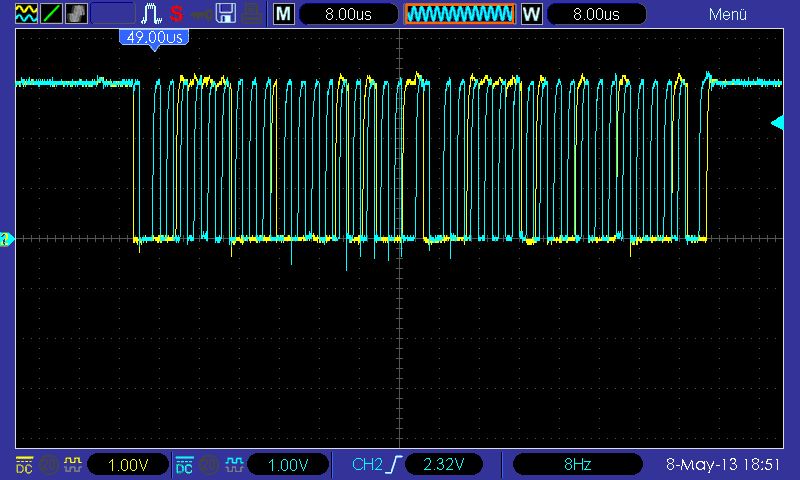Image resolution: width=800 pixels, height=480 pixels.
Task: Open the yellow channel 1.00V scale
Action: (127, 464)
